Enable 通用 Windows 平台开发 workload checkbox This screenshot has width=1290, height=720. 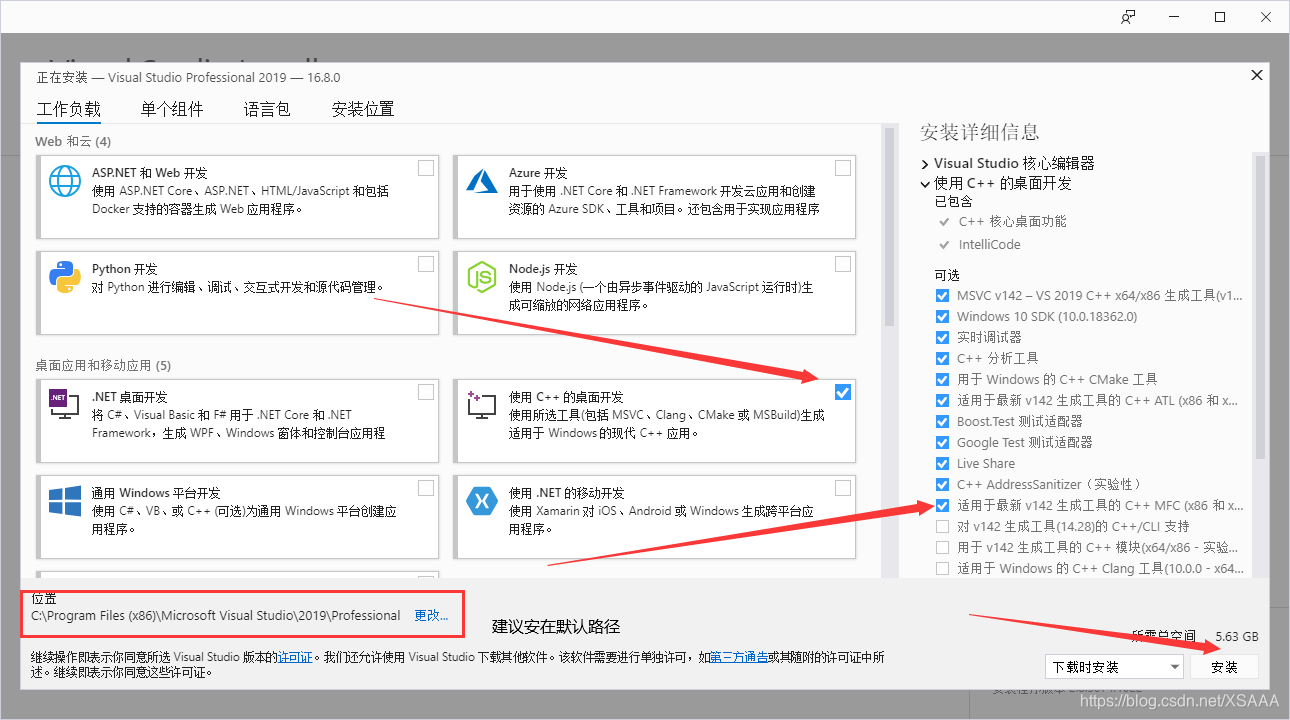point(426,488)
